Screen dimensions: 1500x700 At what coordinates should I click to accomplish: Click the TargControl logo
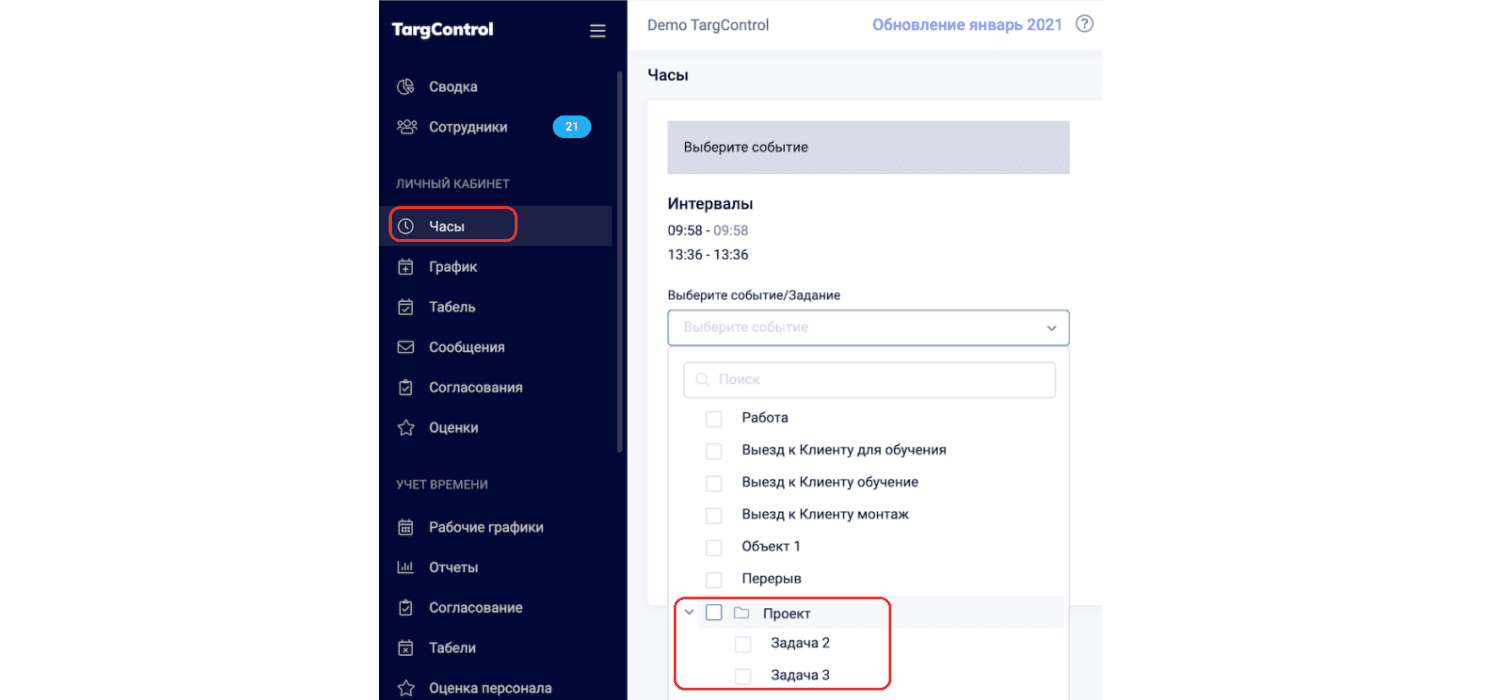441,30
